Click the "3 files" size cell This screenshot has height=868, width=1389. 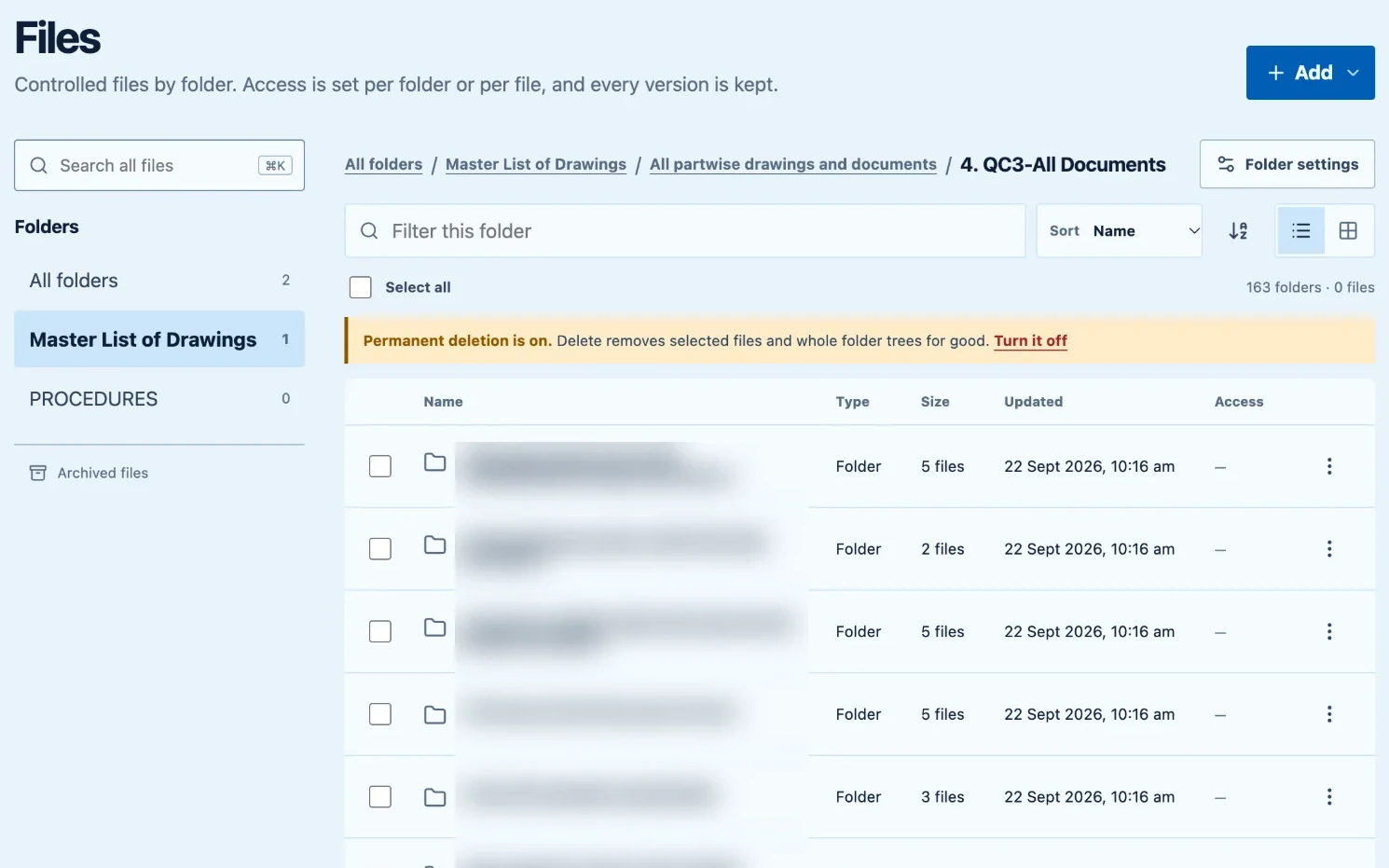click(x=942, y=797)
